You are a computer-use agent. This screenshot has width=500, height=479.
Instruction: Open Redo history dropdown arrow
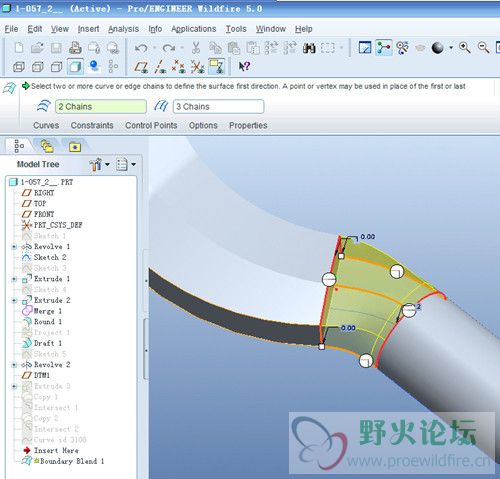[182, 48]
